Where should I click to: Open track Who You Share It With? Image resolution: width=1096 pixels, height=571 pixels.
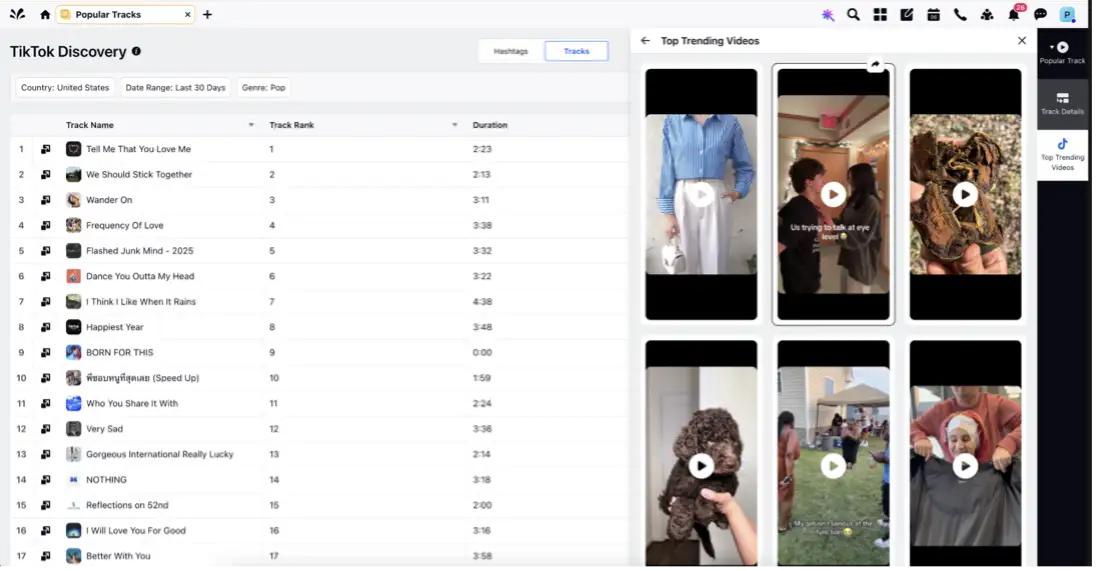[x=132, y=403]
